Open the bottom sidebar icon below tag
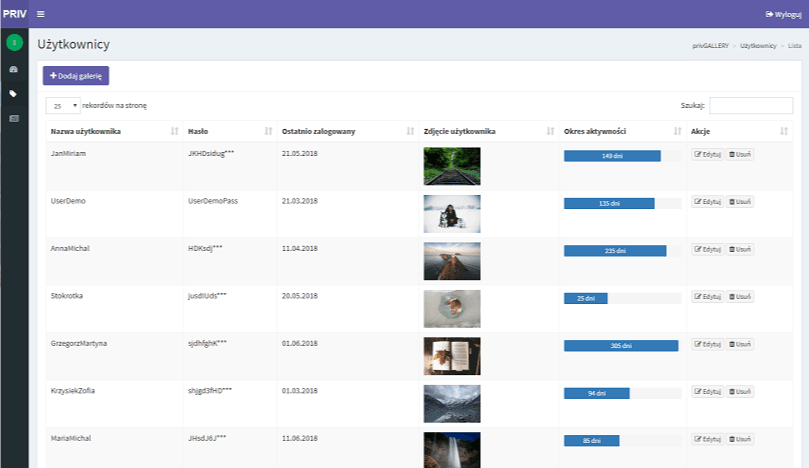 14,118
